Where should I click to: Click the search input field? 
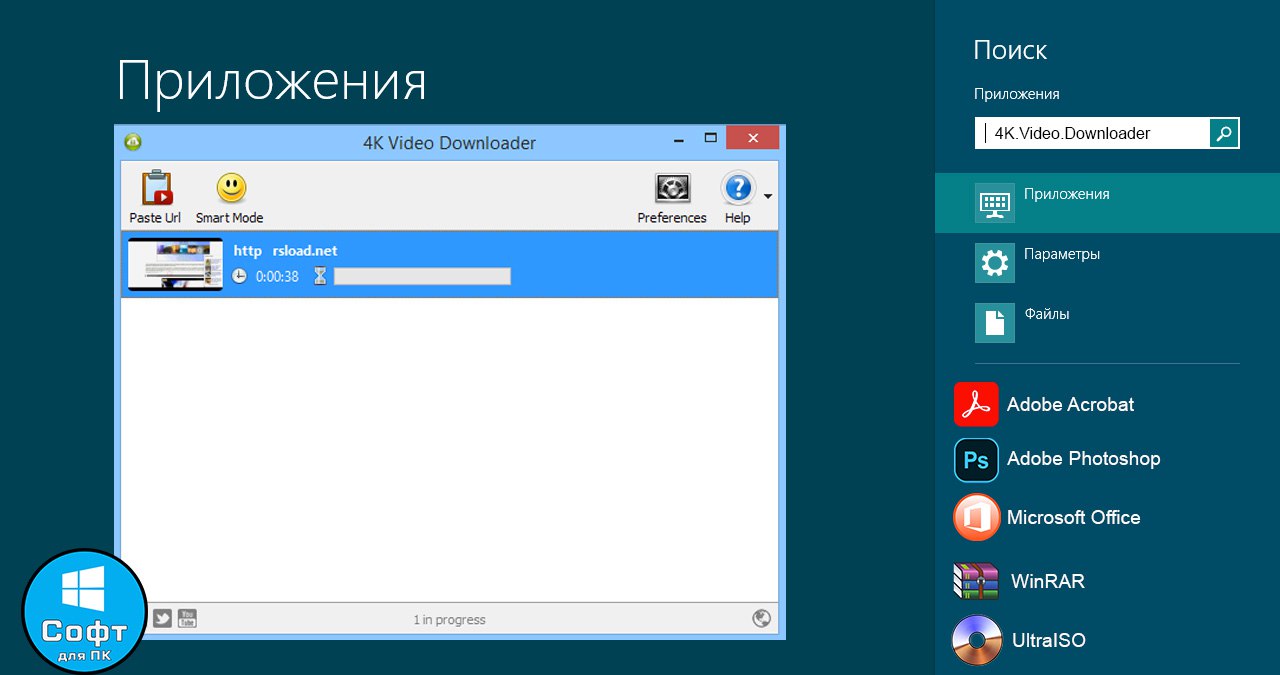coord(1092,133)
